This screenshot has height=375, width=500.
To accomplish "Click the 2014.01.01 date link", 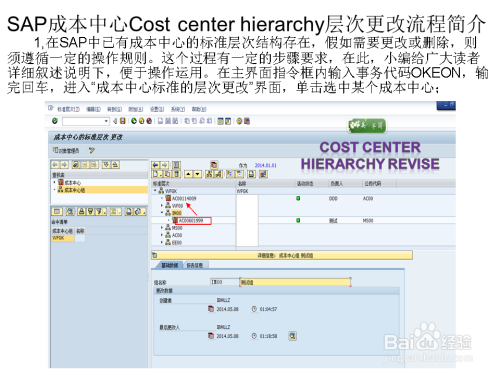I will click(265, 165).
